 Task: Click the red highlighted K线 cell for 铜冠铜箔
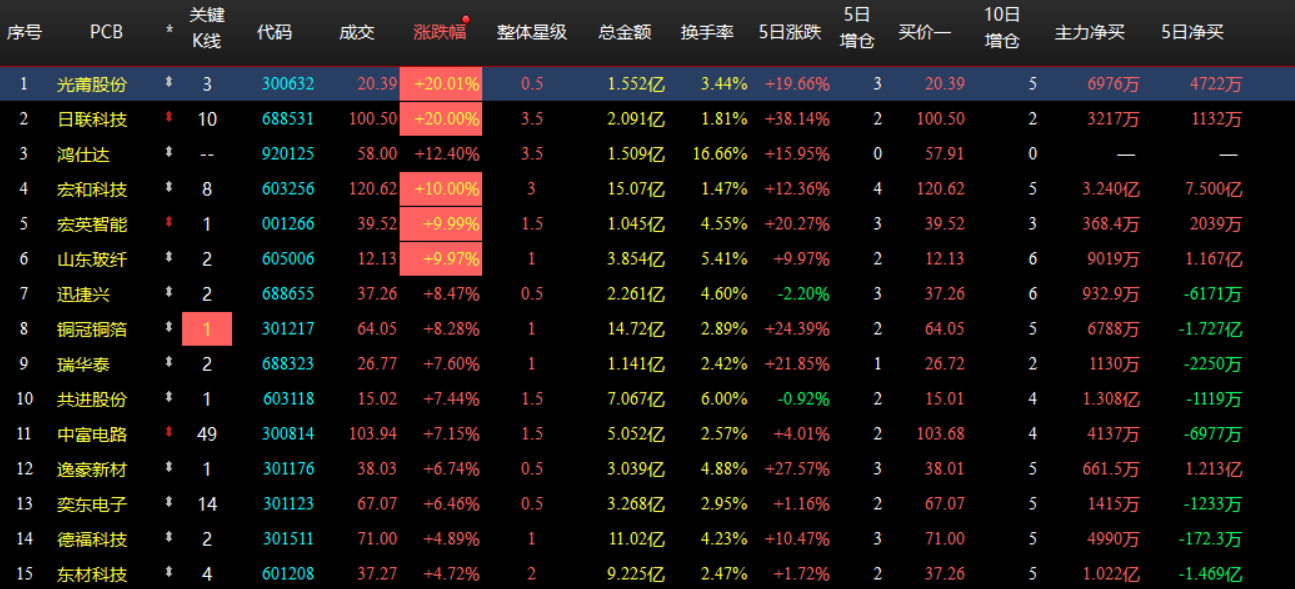[x=207, y=329]
